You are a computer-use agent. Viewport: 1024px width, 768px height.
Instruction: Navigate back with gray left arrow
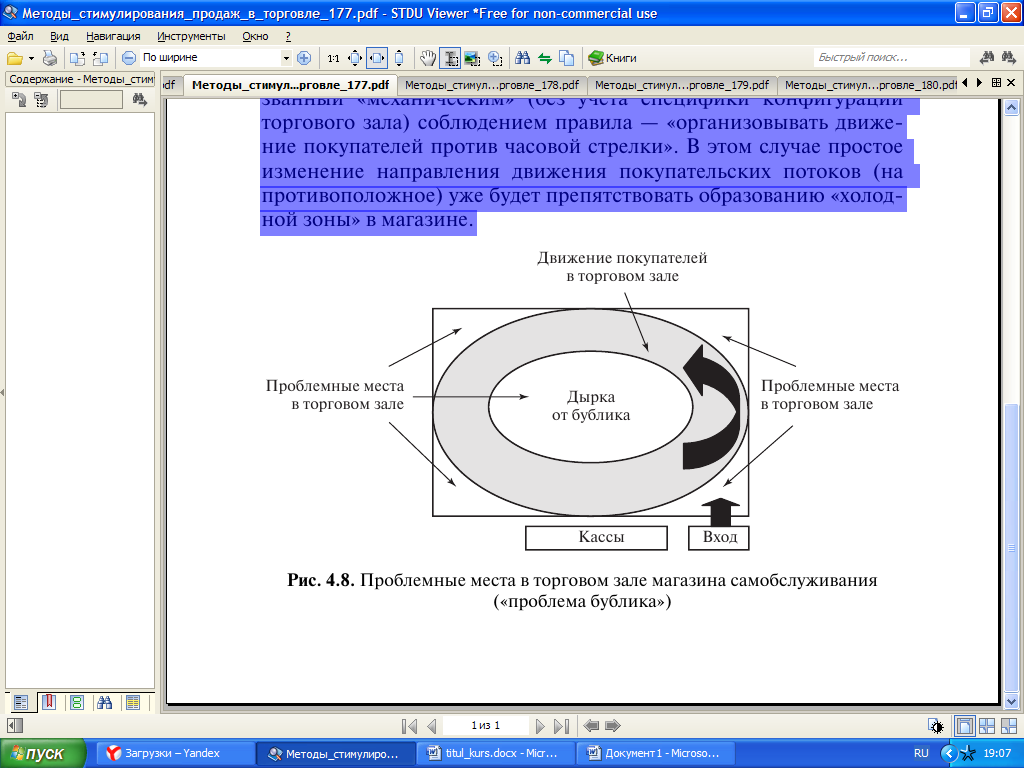click(x=591, y=726)
